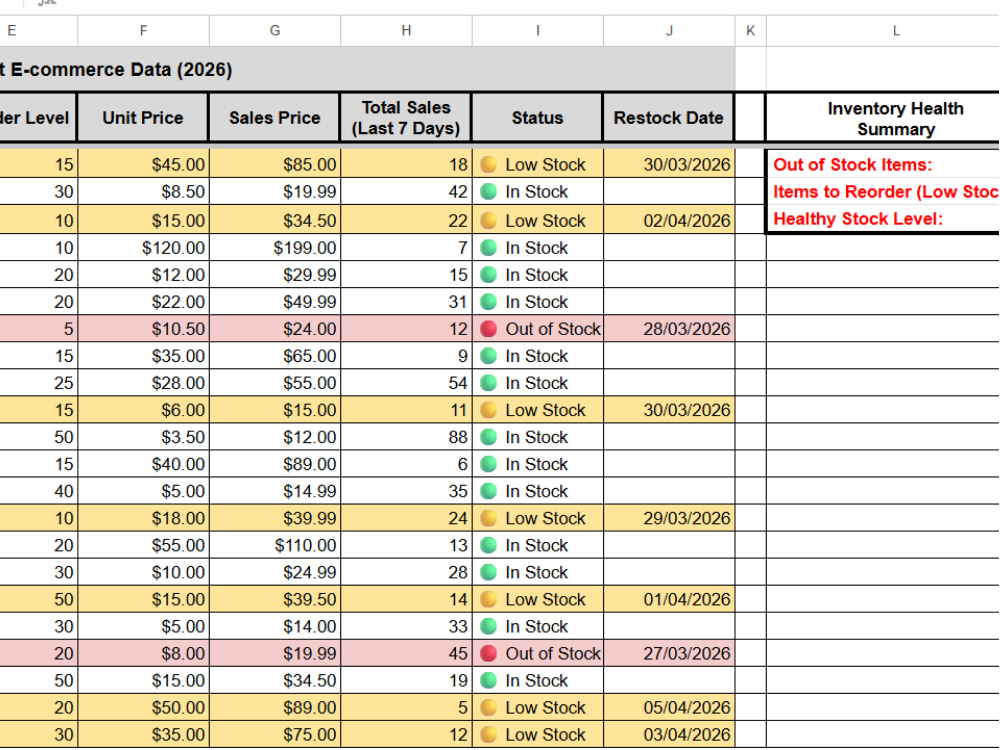Screen dimensions: 1000x750
Task: Click the Total Sales (Last 7 Days) header
Action: pyautogui.click(x=406, y=117)
